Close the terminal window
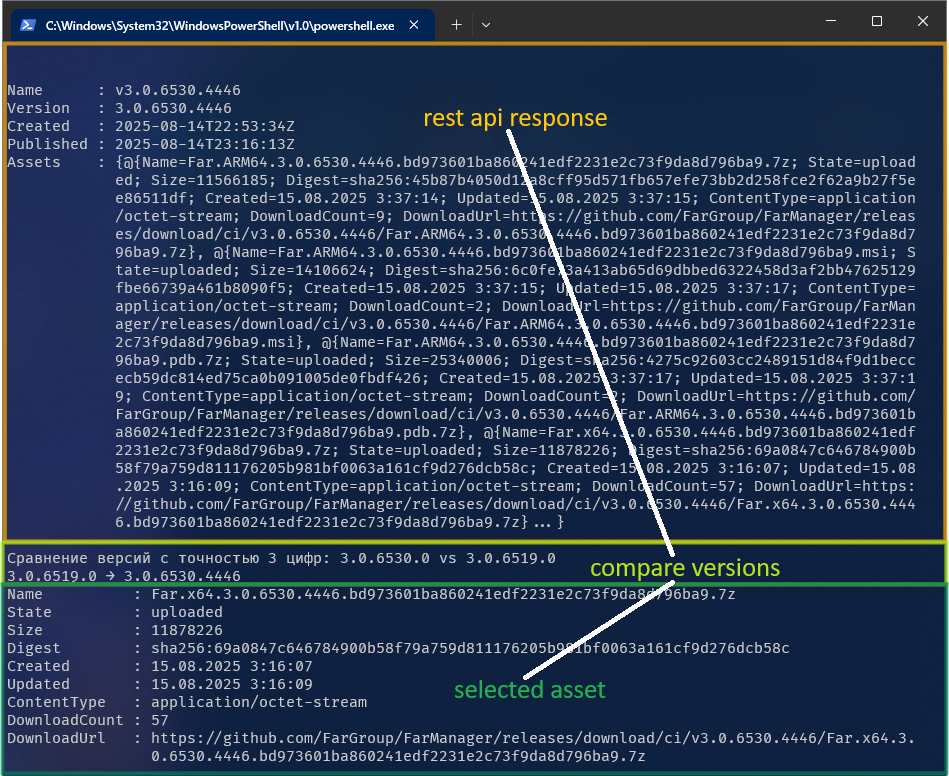This screenshot has width=949, height=776. (922, 21)
